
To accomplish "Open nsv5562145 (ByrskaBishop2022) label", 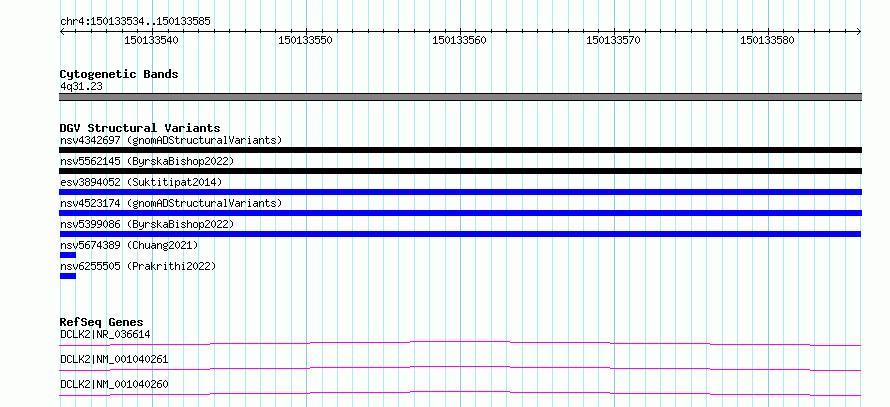I will pyautogui.click(x=147, y=161).
